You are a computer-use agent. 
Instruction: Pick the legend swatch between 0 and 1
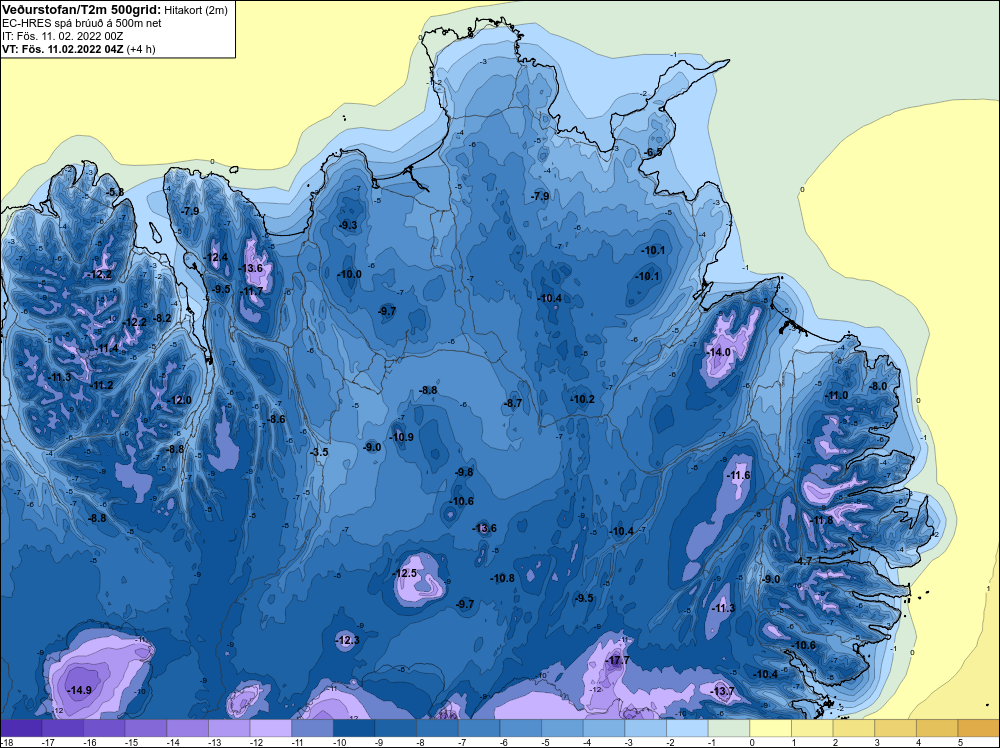770,728
